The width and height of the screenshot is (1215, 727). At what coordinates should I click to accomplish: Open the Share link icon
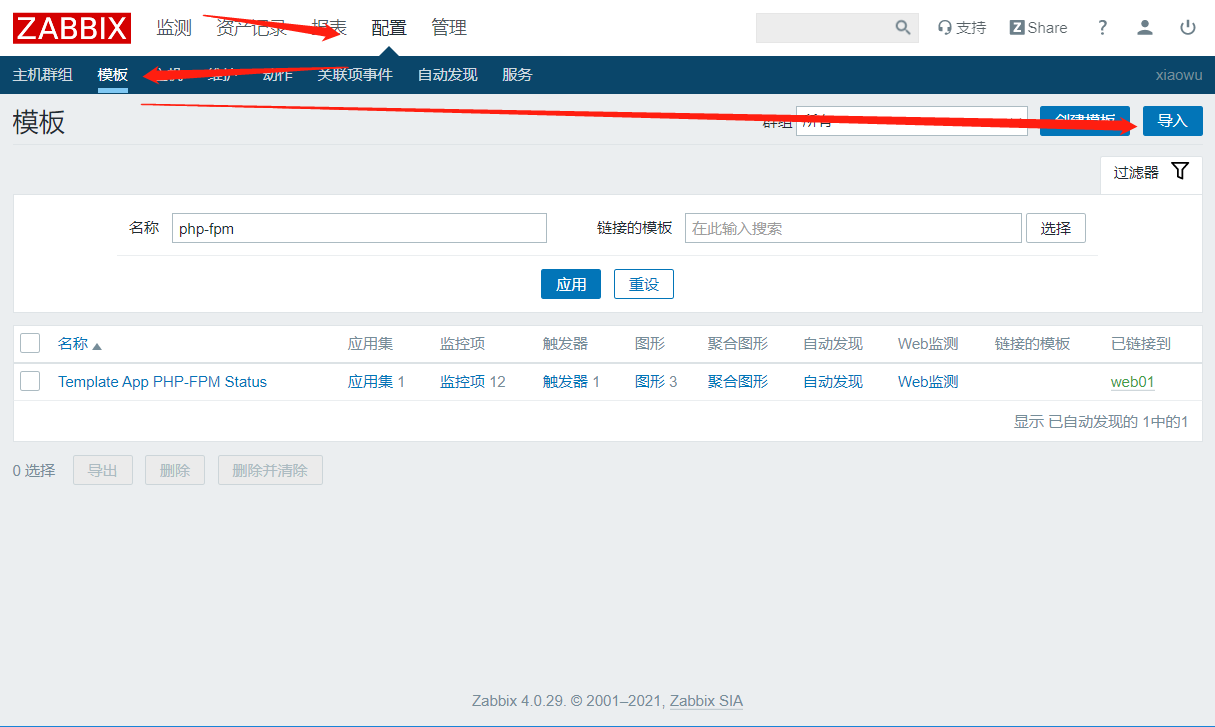[x=1038, y=28]
